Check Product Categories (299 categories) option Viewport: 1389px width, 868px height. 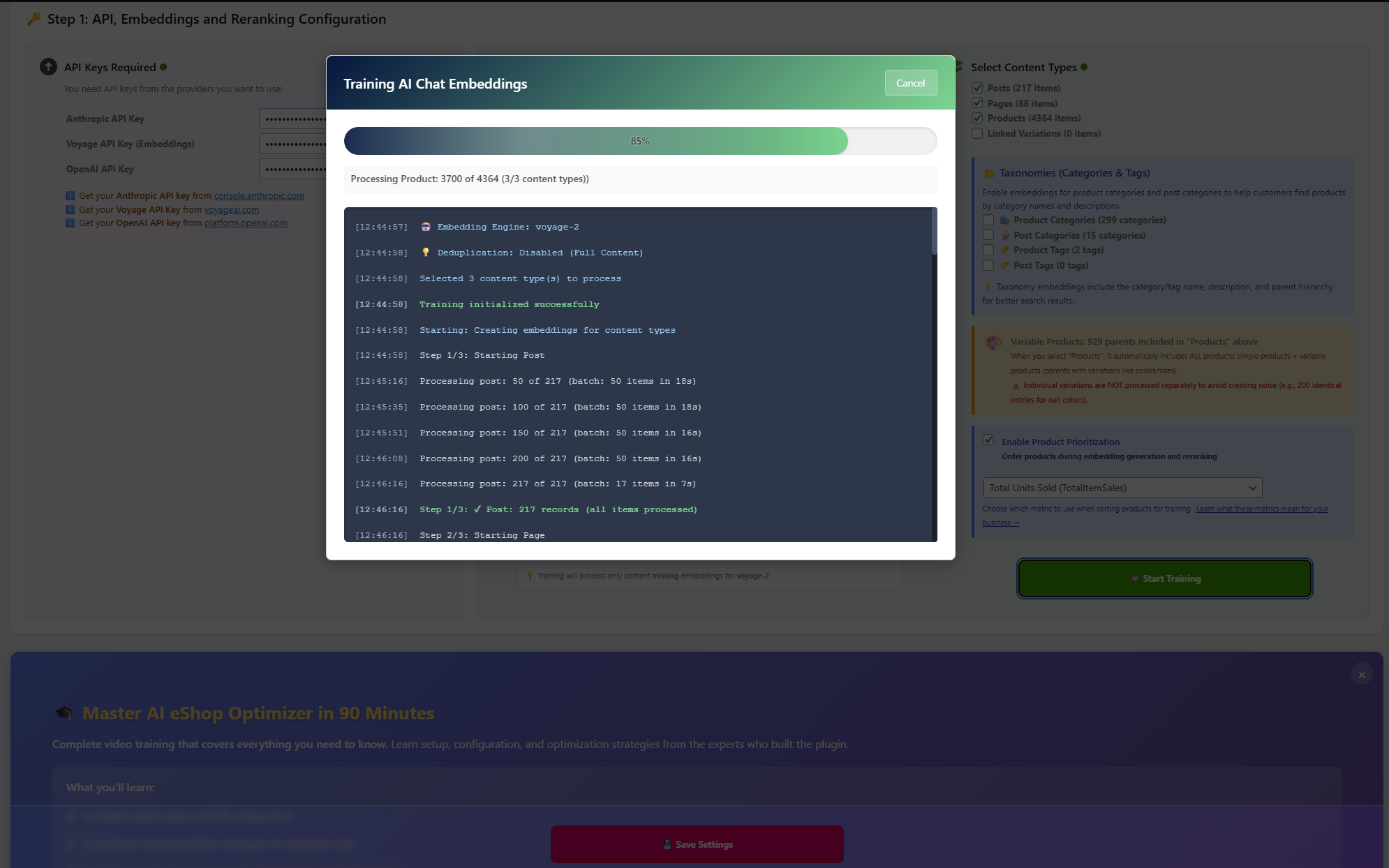988,220
